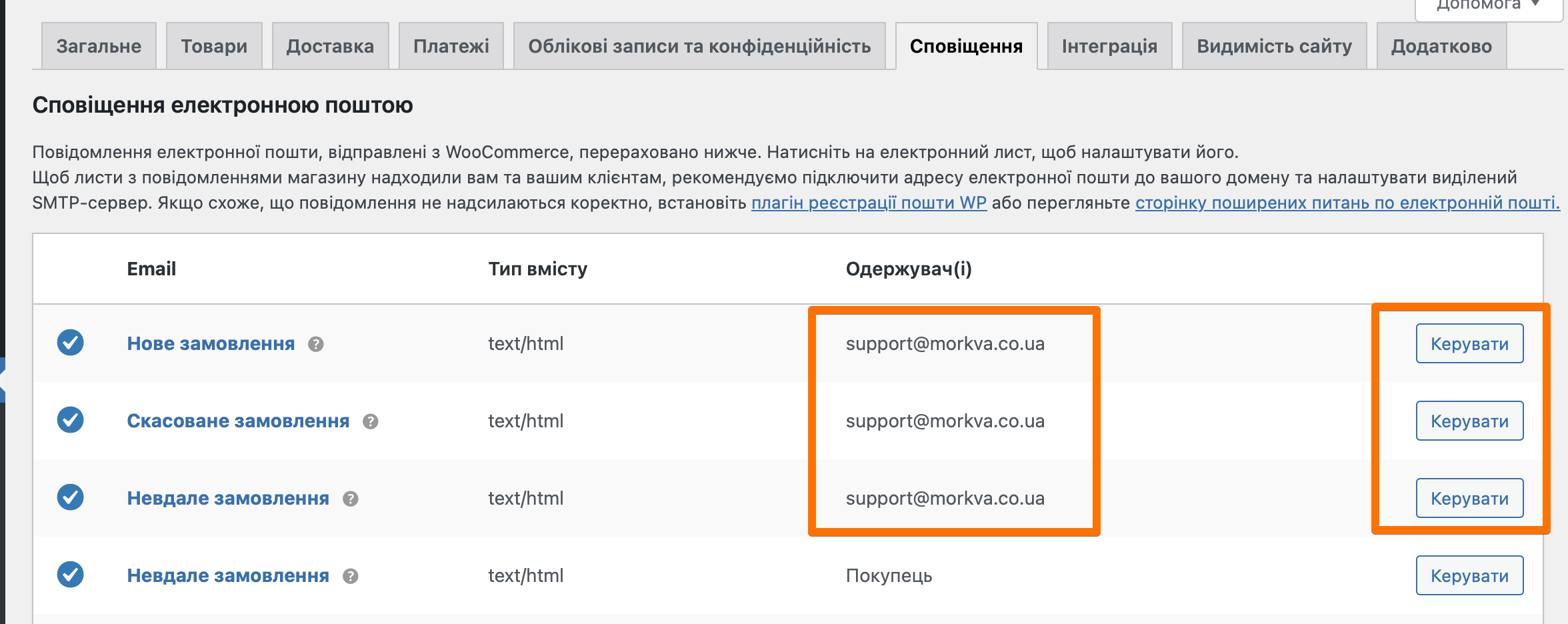
Task: Open Нове замовлення email settings link
Action: click(x=211, y=344)
